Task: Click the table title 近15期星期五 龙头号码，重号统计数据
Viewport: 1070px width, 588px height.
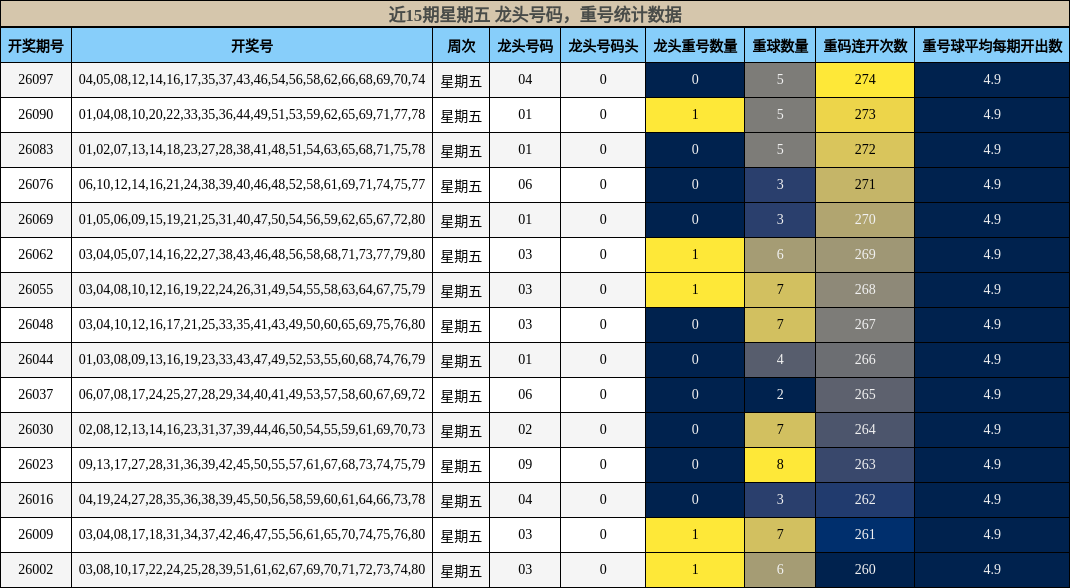Action: (535, 11)
